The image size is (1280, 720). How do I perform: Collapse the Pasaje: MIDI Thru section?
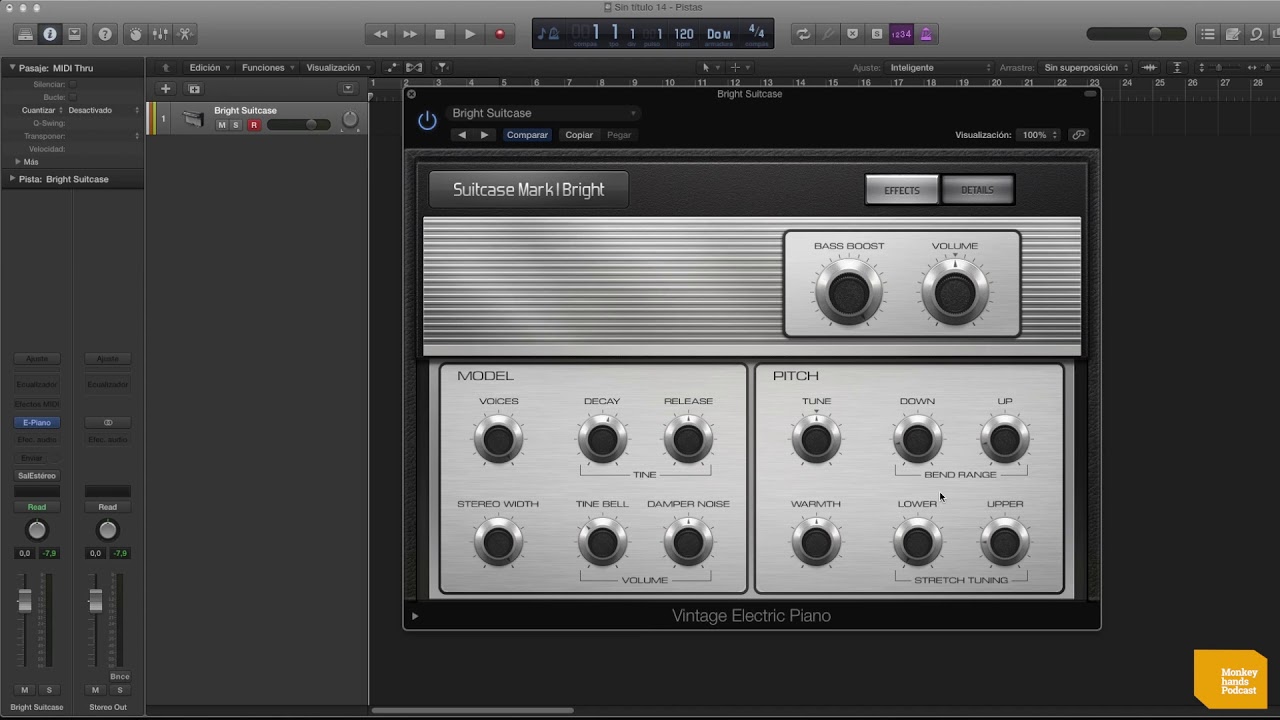tap(12, 68)
